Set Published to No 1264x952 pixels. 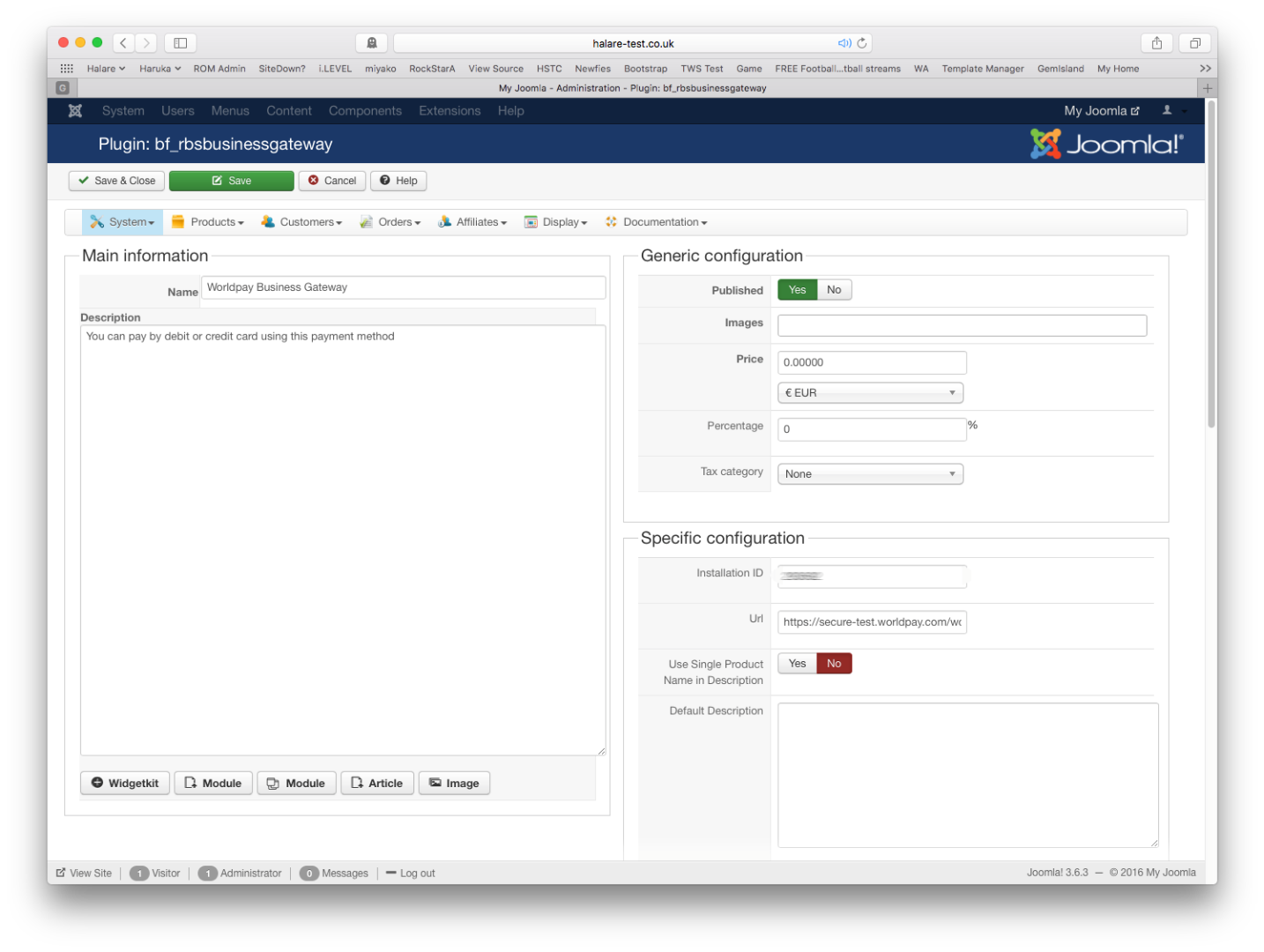[834, 290]
